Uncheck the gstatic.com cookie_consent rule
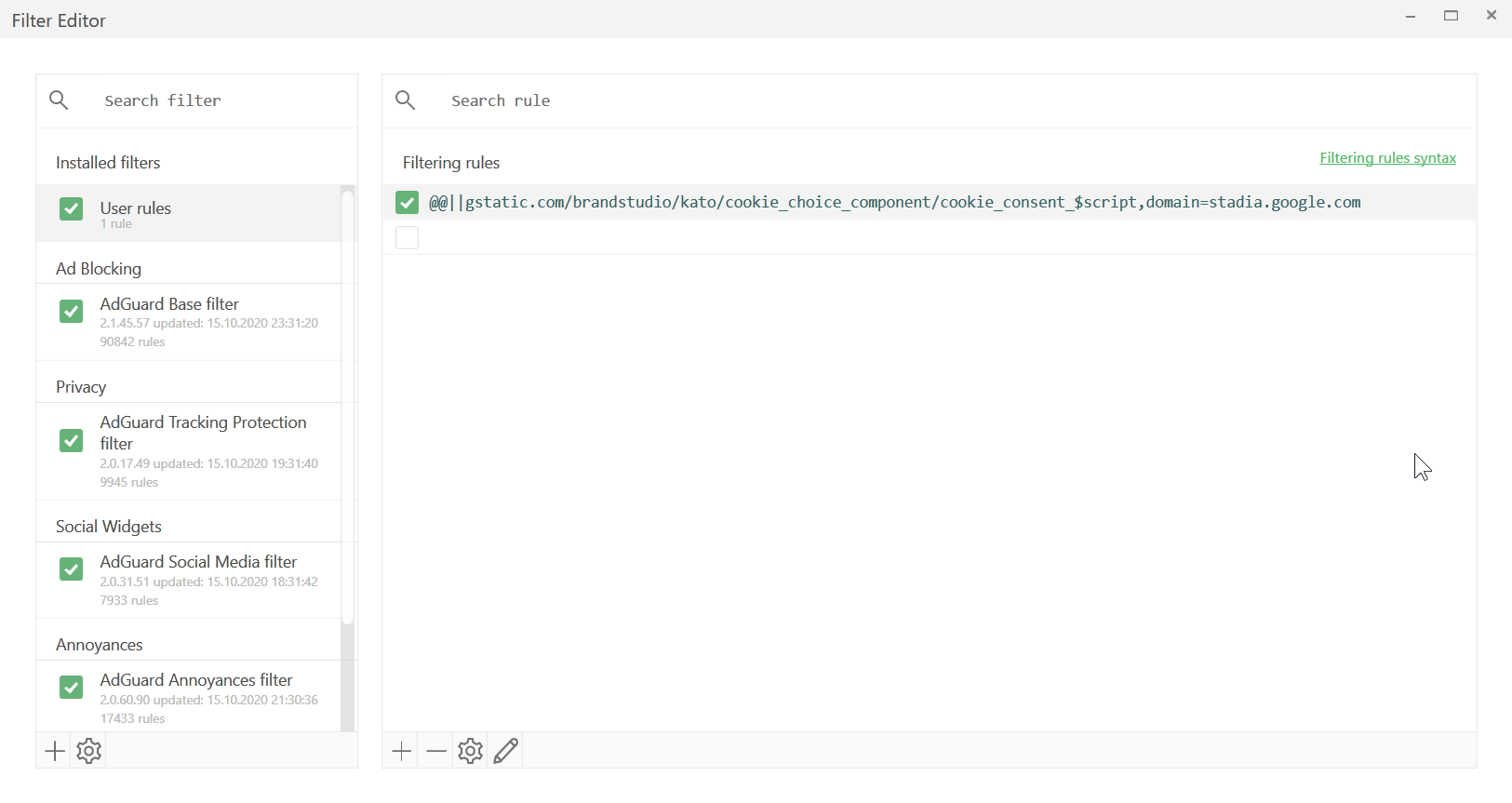The width and height of the screenshot is (1512, 803). (x=407, y=203)
